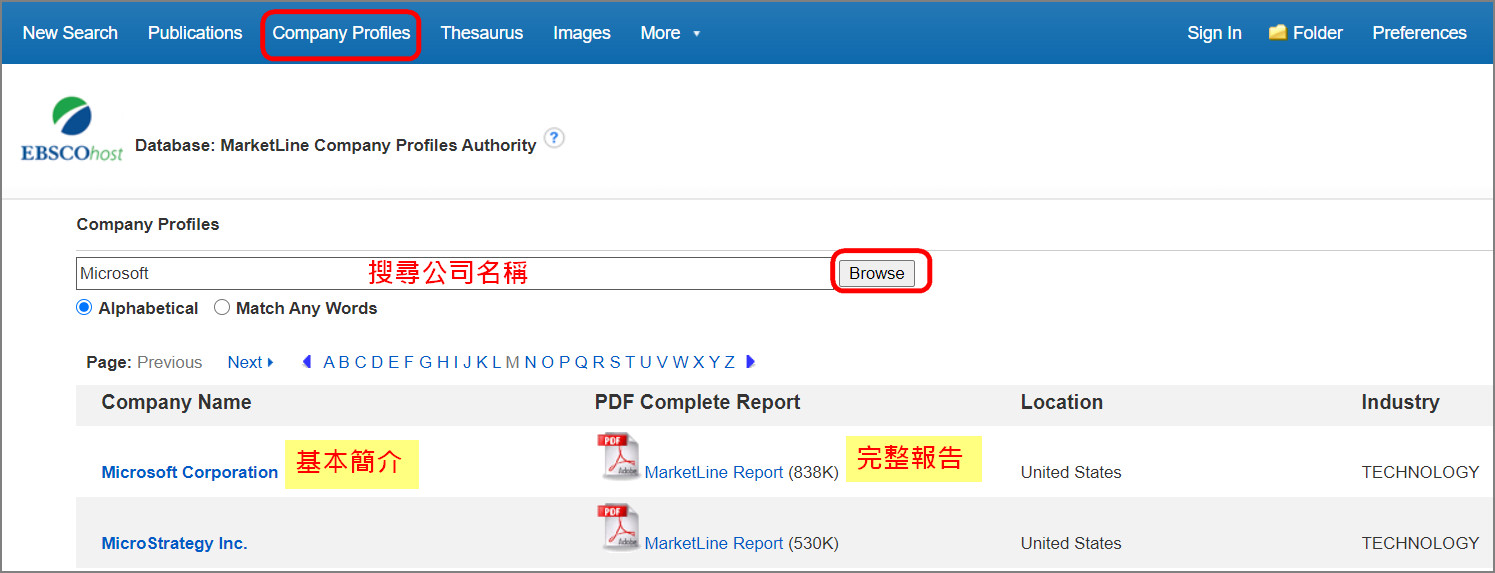Open PDF icon for MicroStrategy Inc. report
The width and height of the screenshot is (1495, 573).
pyautogui.click(x=619, y=527)
